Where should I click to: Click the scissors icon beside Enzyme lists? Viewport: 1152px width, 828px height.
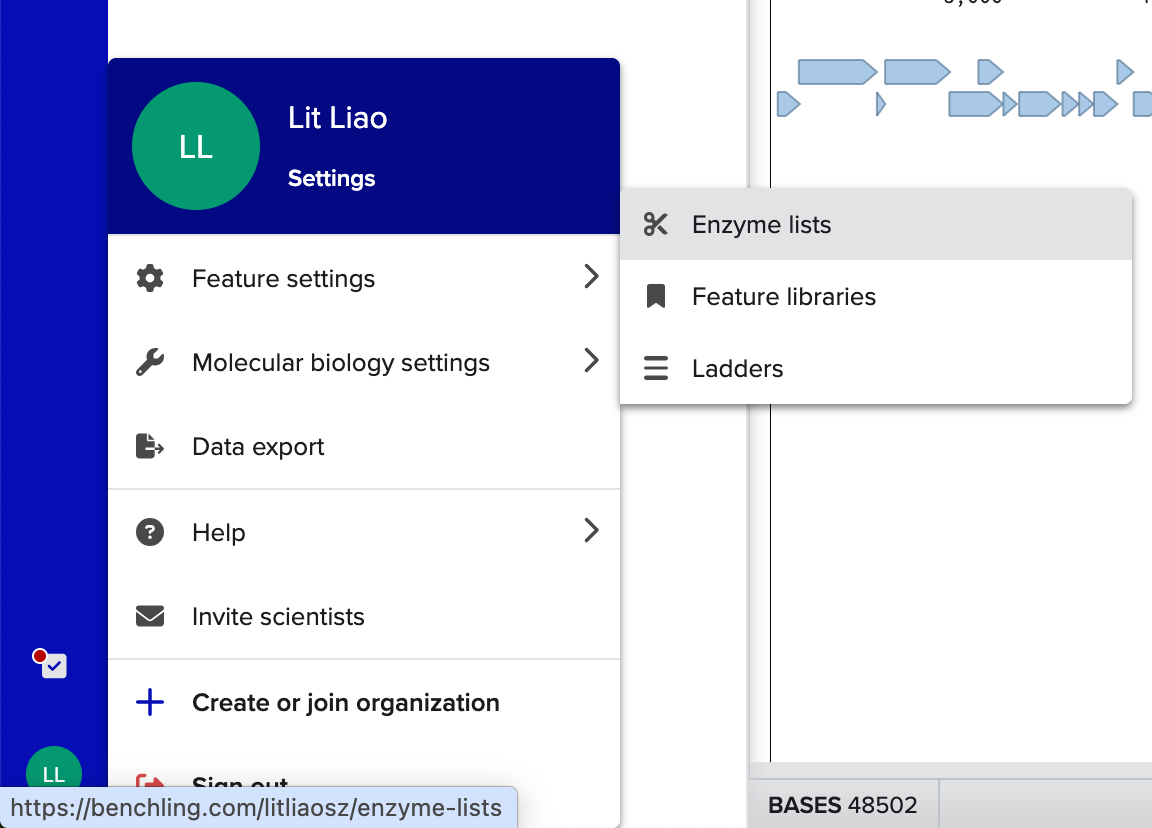pos(656,225)
